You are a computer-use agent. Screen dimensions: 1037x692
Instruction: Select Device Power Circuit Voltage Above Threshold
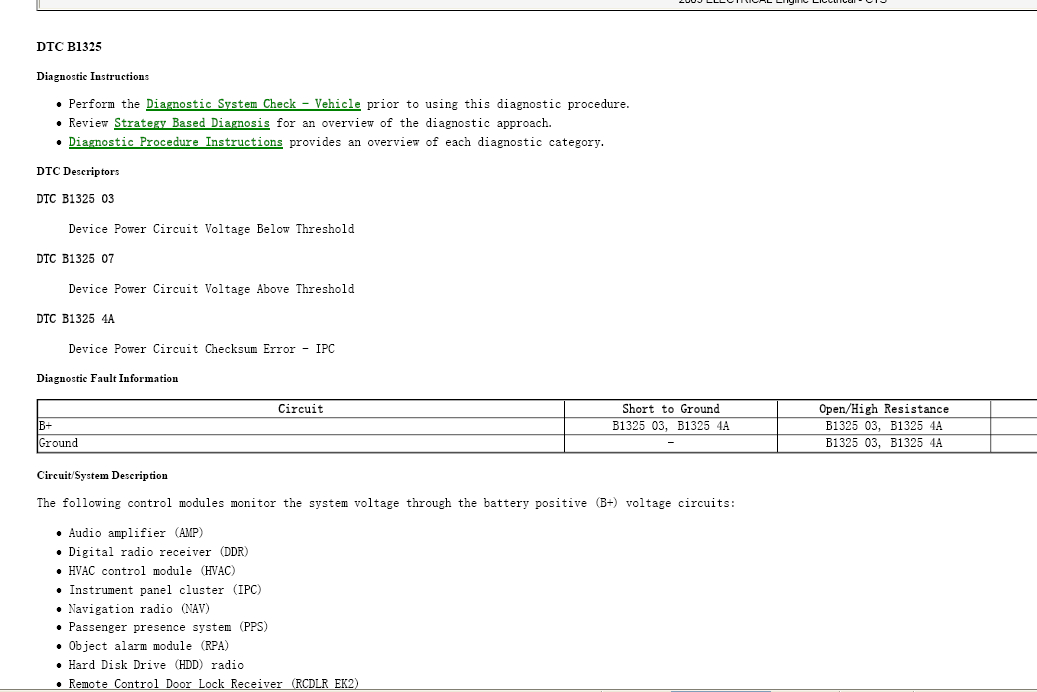point(212,289)
